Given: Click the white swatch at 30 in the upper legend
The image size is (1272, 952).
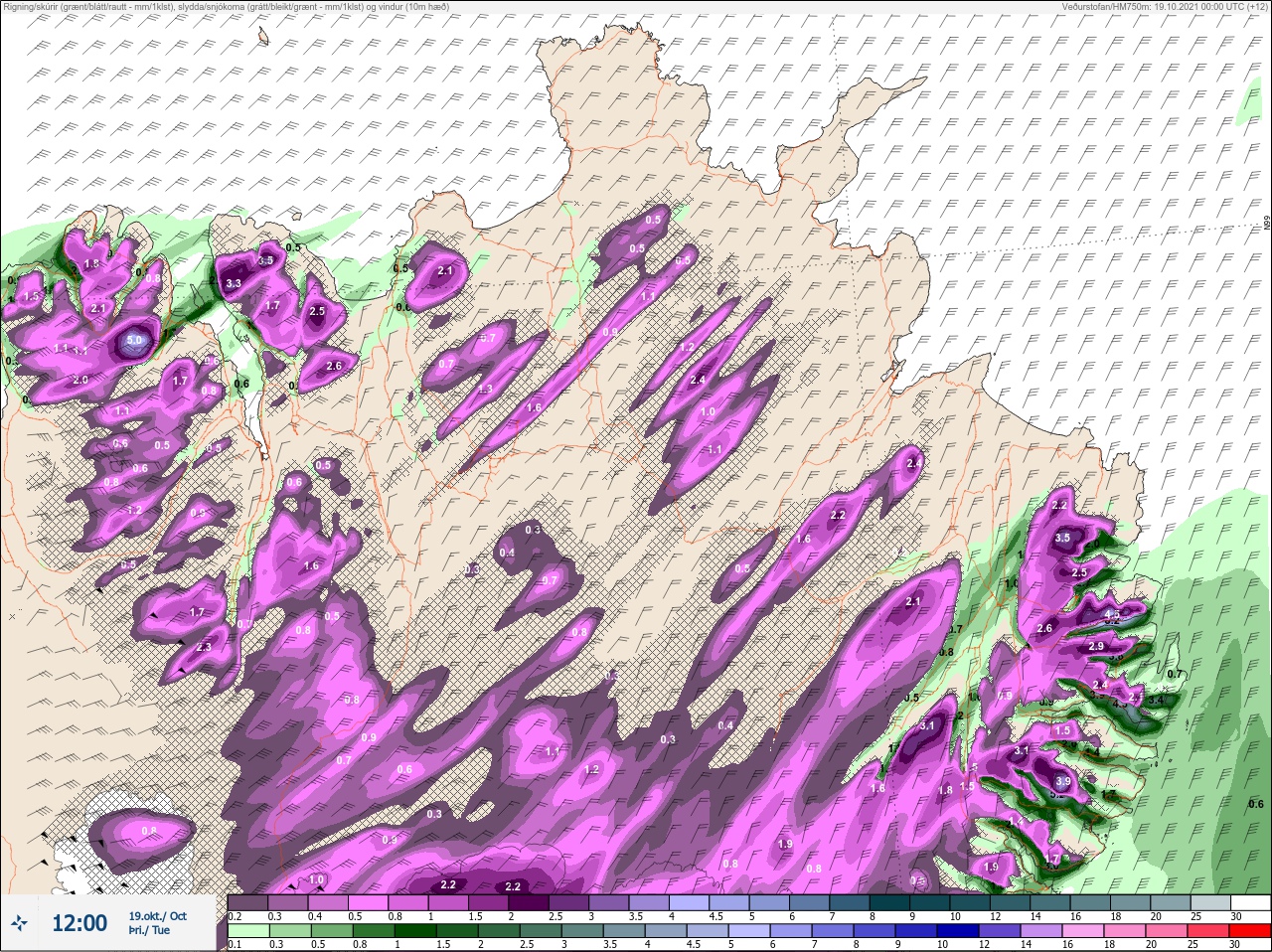Looking at the screenshot, I should [x=1250, y=902].
